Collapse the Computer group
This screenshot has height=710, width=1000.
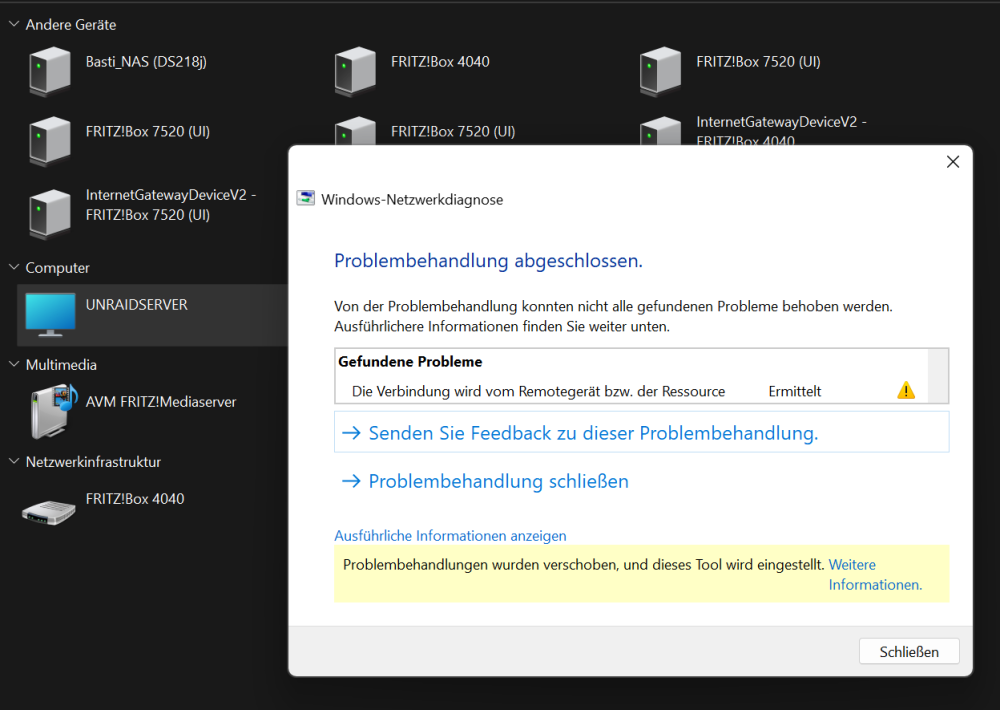pos(13,267)
